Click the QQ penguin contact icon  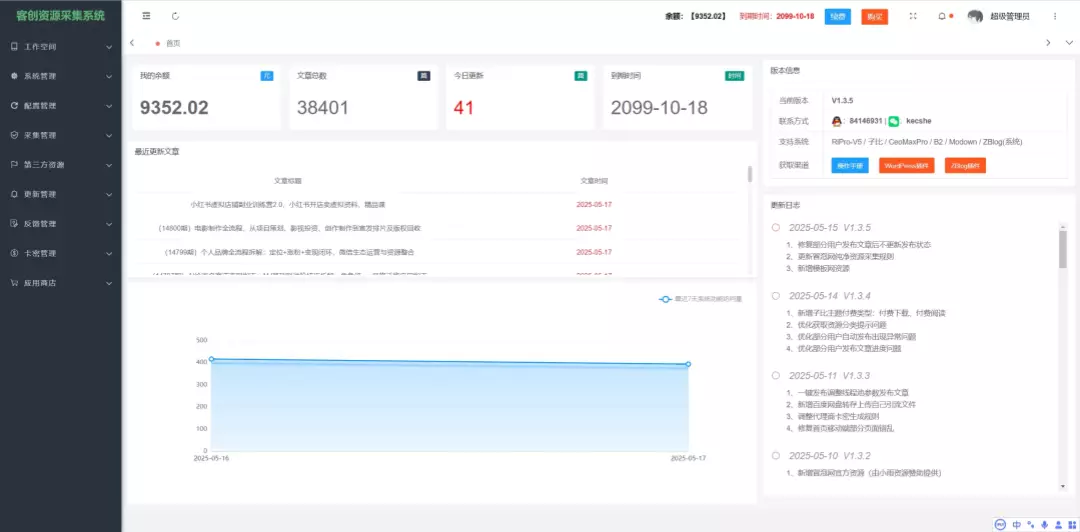pos(838,121)
